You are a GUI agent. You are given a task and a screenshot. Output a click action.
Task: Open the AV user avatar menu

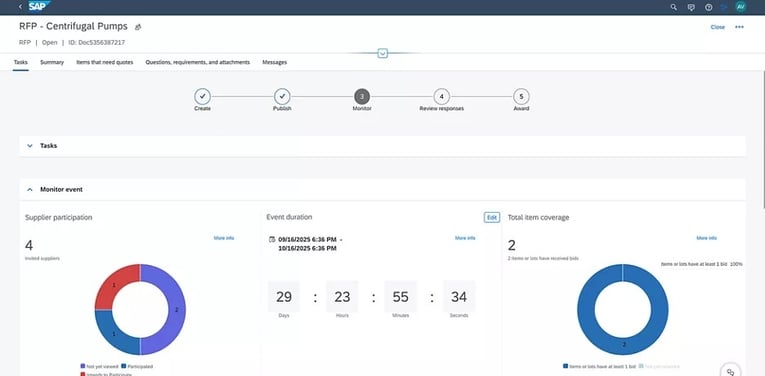(x=741, y=7)
